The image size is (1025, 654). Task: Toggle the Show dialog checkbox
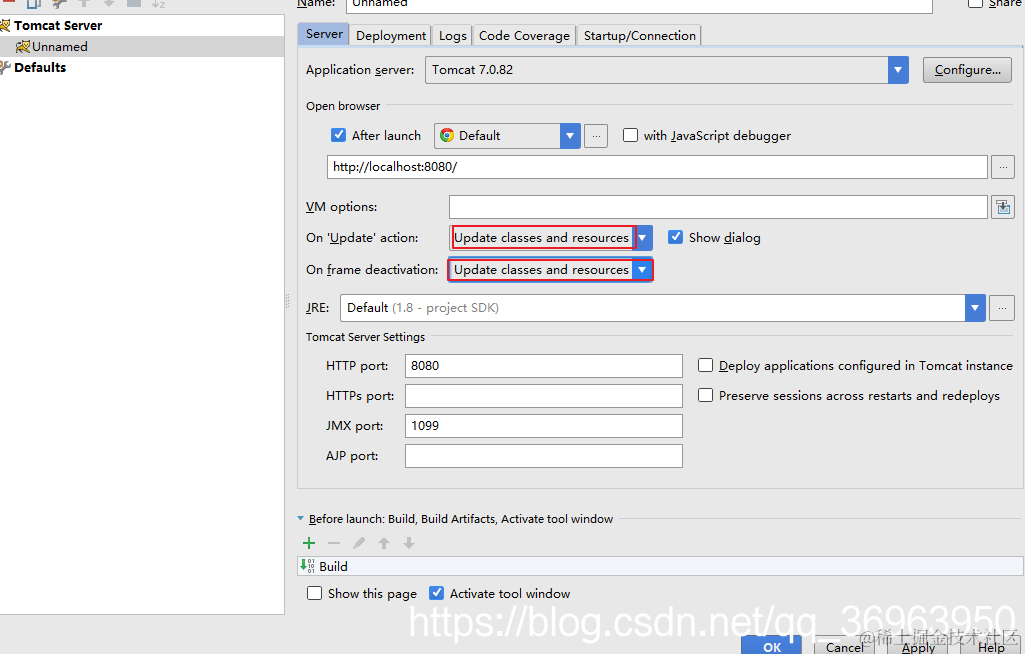click(675, 237)
